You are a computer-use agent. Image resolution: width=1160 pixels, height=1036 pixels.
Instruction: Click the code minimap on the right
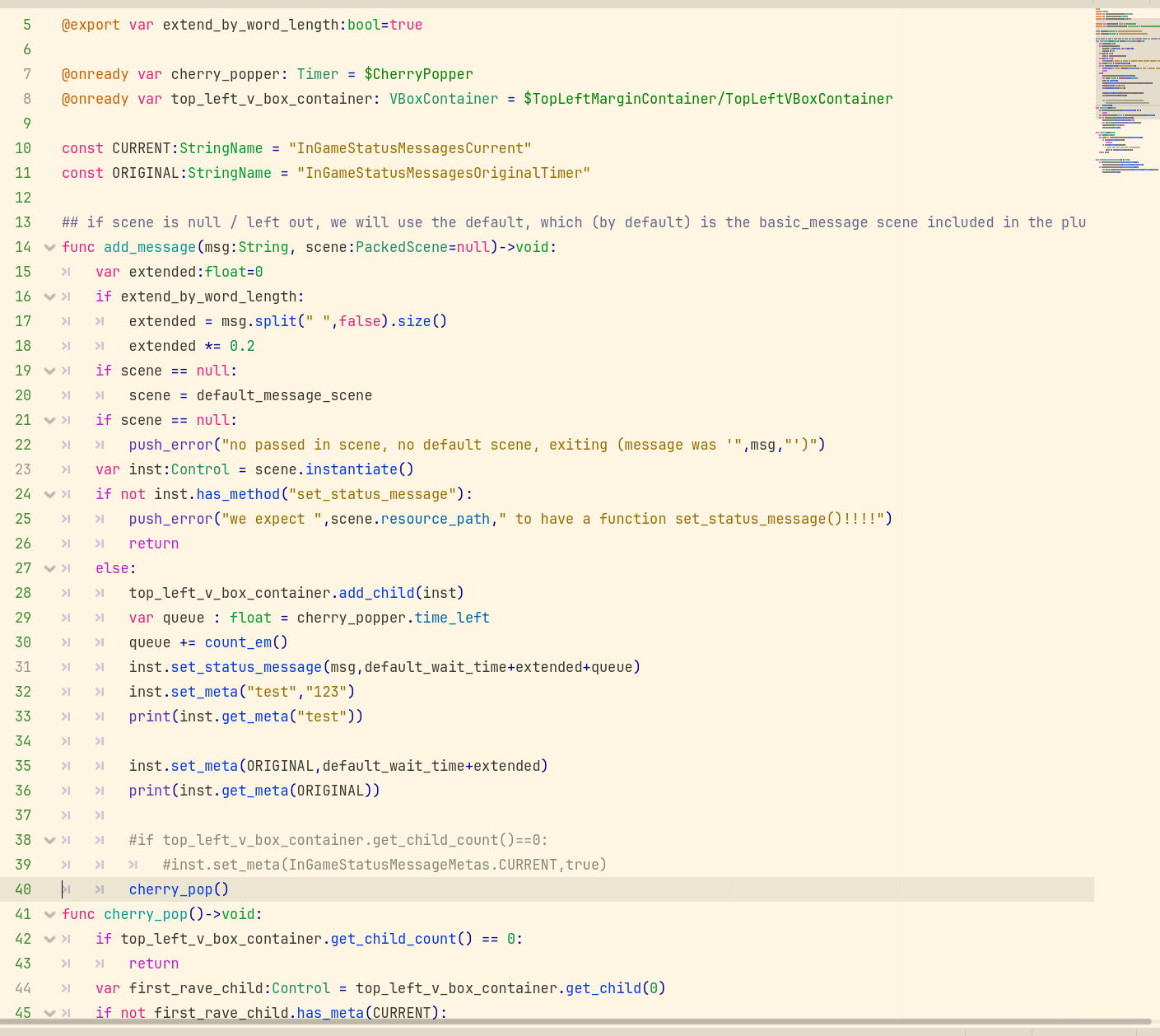coord(1126,91)
